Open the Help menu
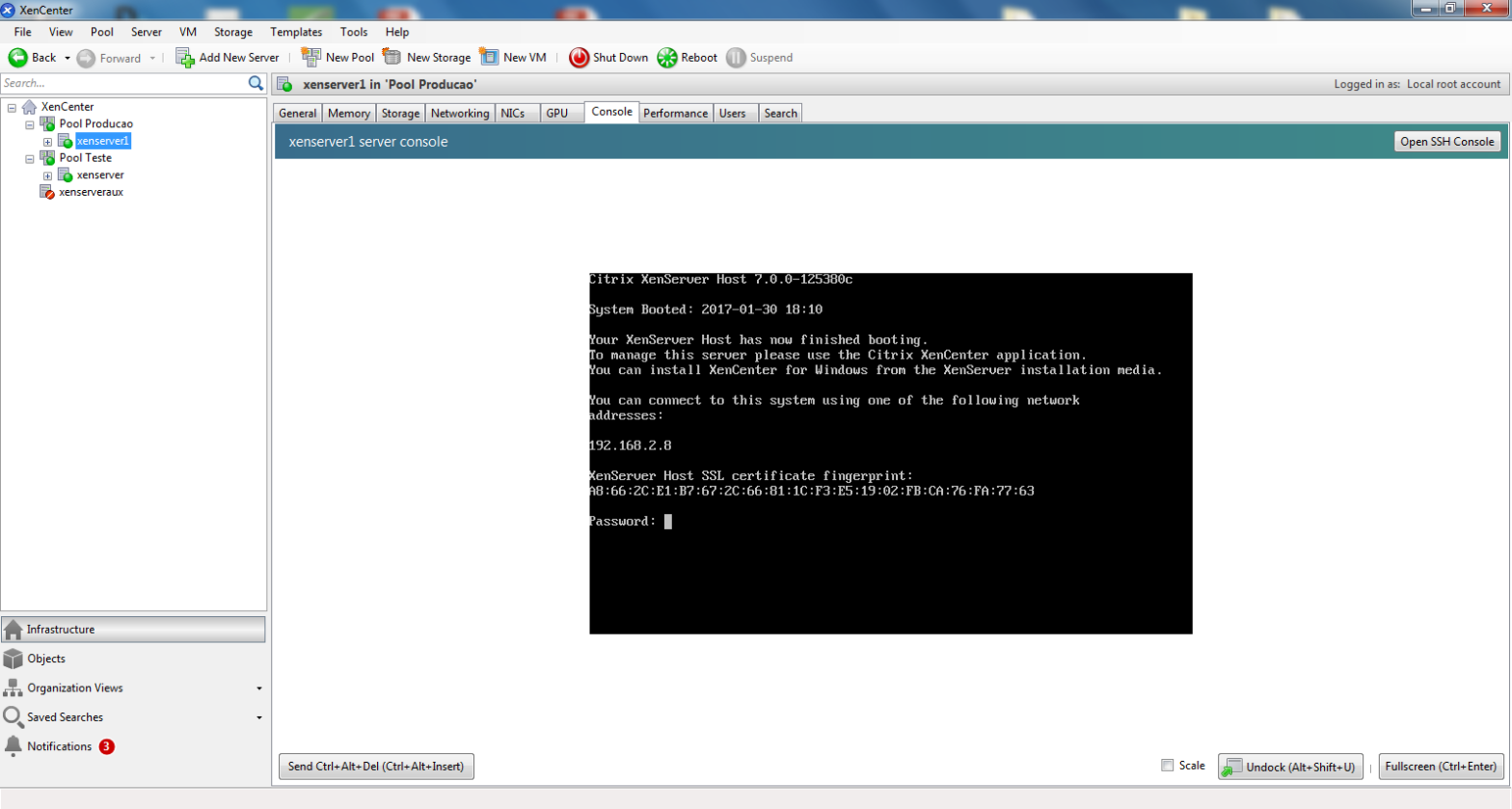 point(397,32)
